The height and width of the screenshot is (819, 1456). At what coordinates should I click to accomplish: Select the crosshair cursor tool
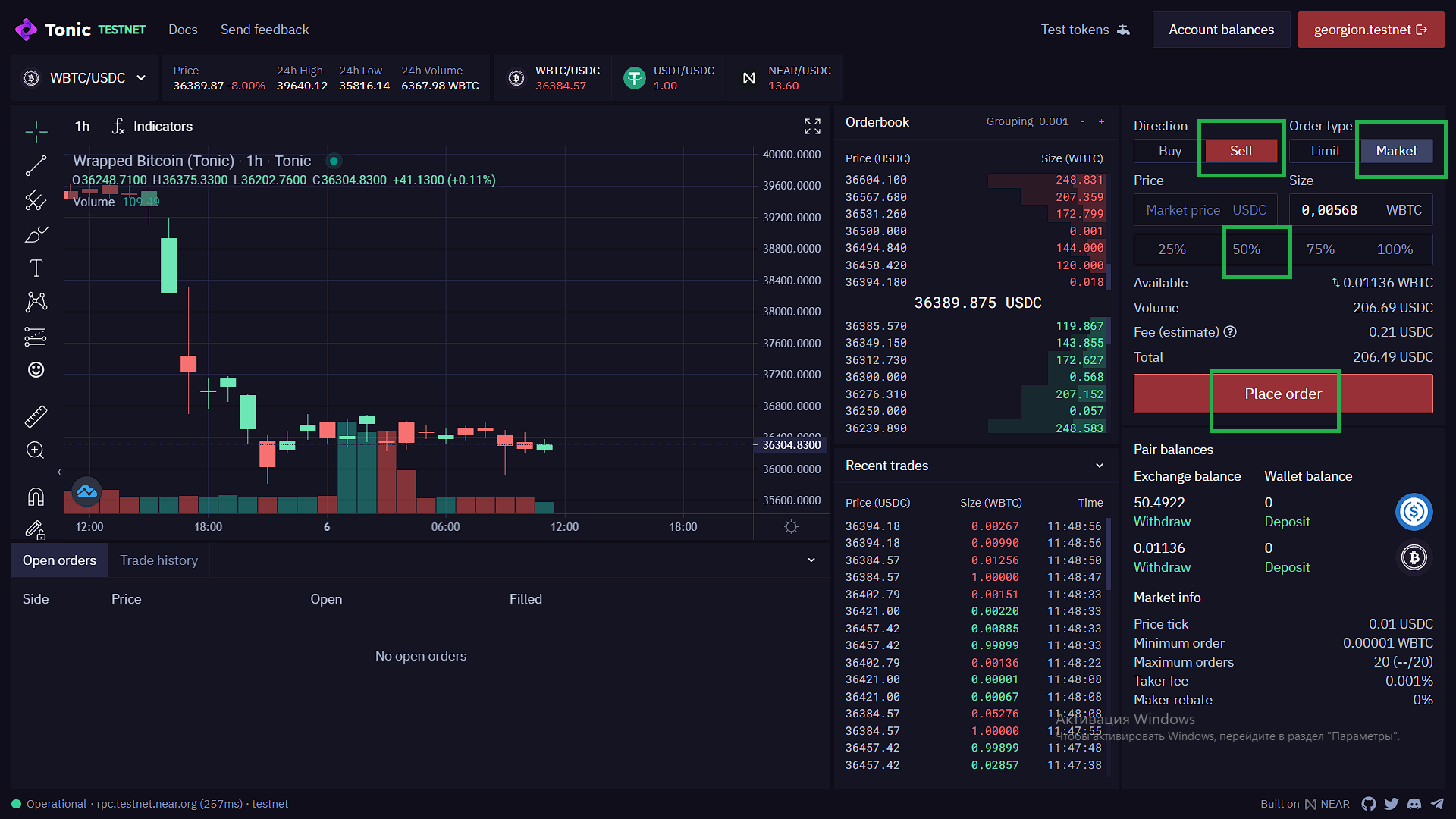36,132
